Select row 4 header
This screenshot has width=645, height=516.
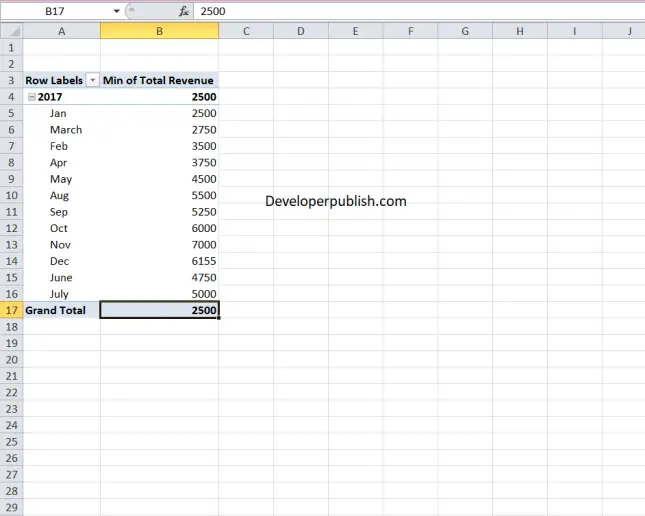(x=11, y=97)
